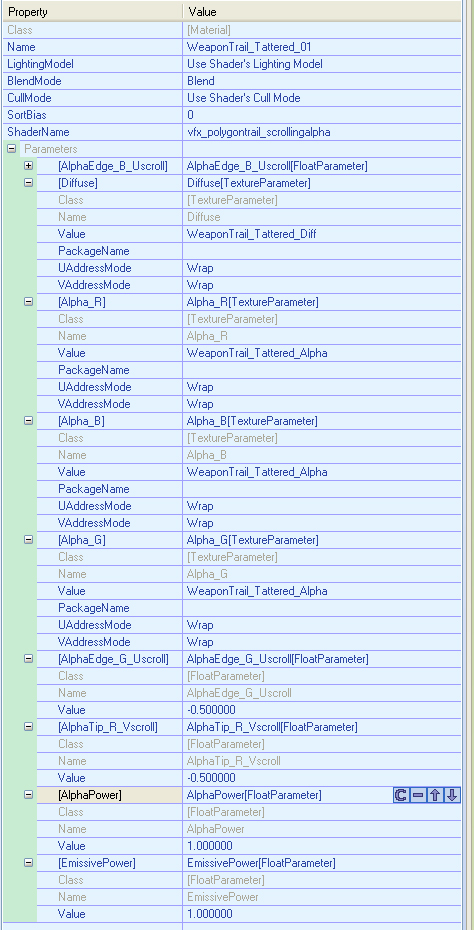Click the Property column header
The image size is (474, 930).
pyautogui.click(x=91, y=11)
